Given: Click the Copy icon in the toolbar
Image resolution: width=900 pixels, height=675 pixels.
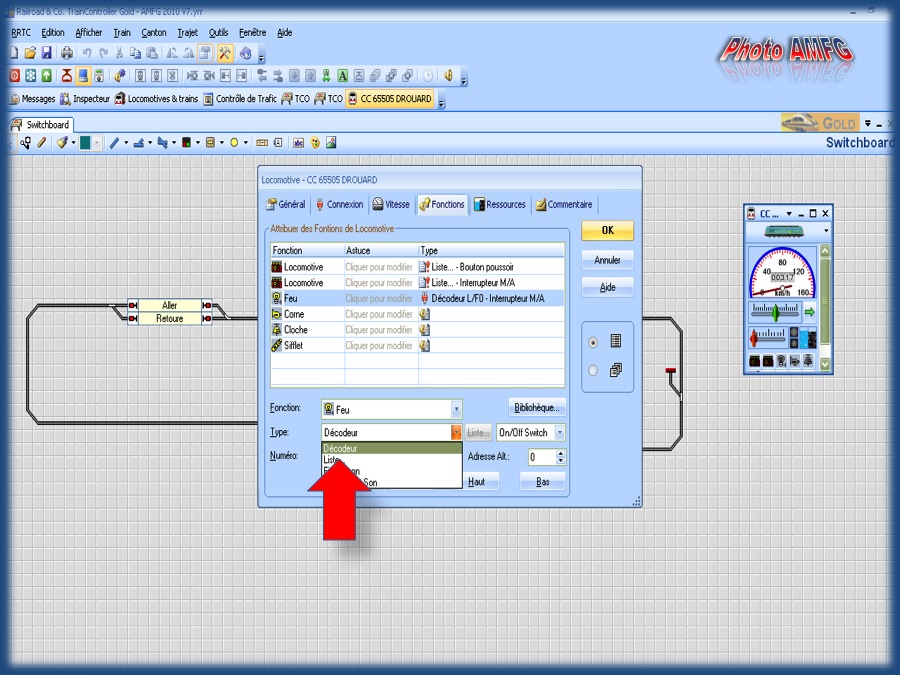Looking at the screenshot, I should coord(135,53).
